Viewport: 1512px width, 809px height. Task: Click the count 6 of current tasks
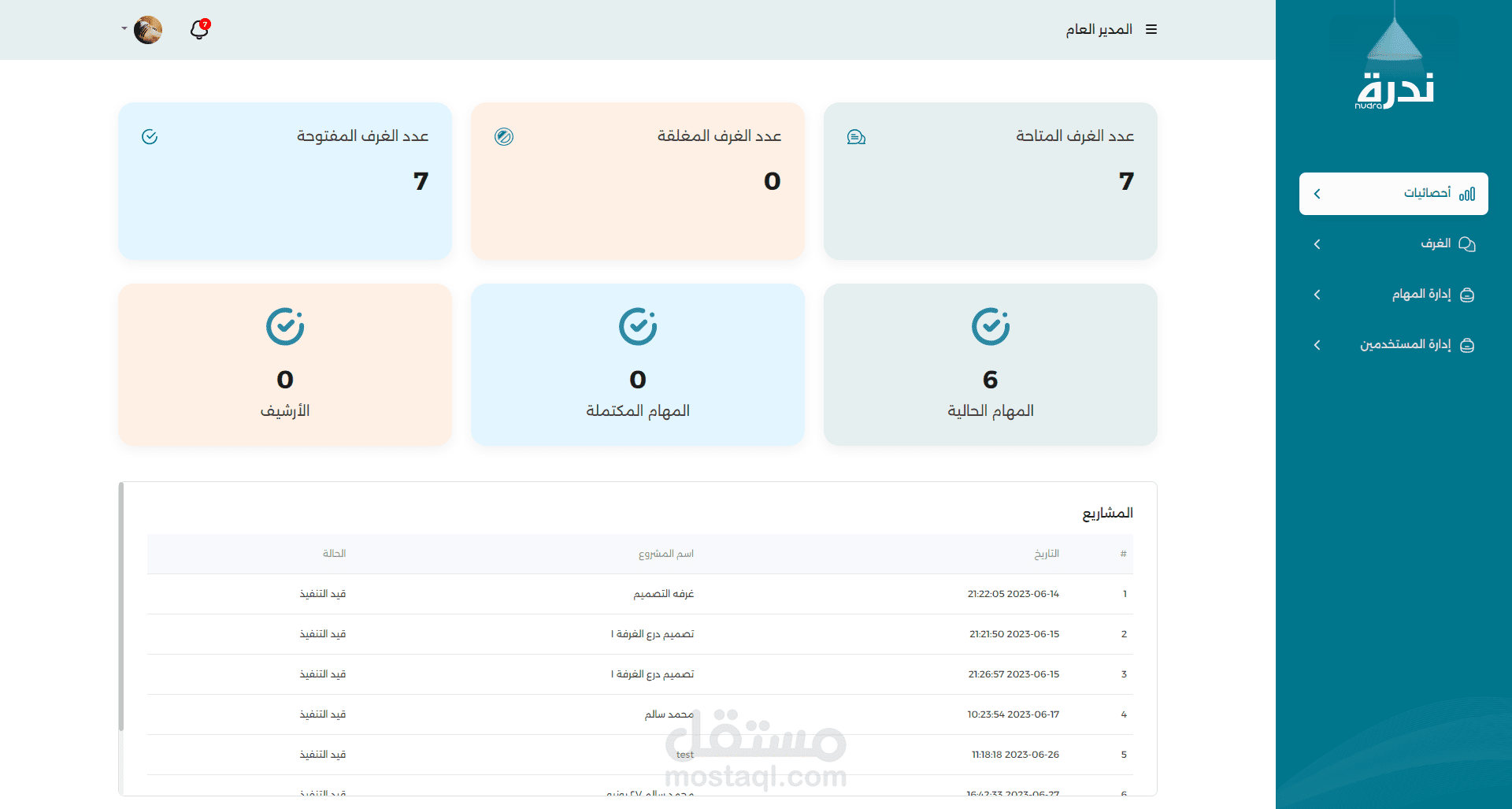click(991, 380)
